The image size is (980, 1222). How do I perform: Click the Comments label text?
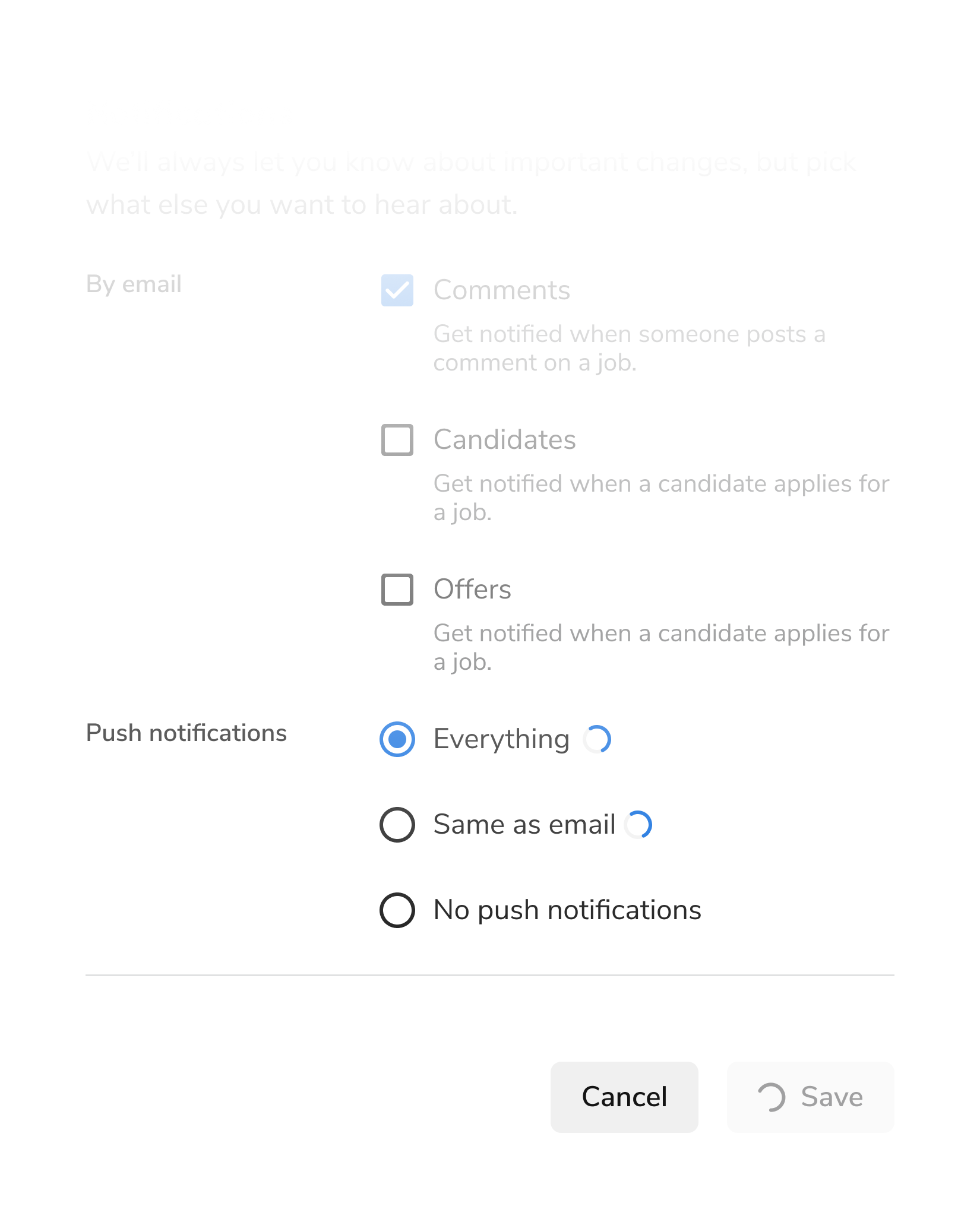[502, 291]
